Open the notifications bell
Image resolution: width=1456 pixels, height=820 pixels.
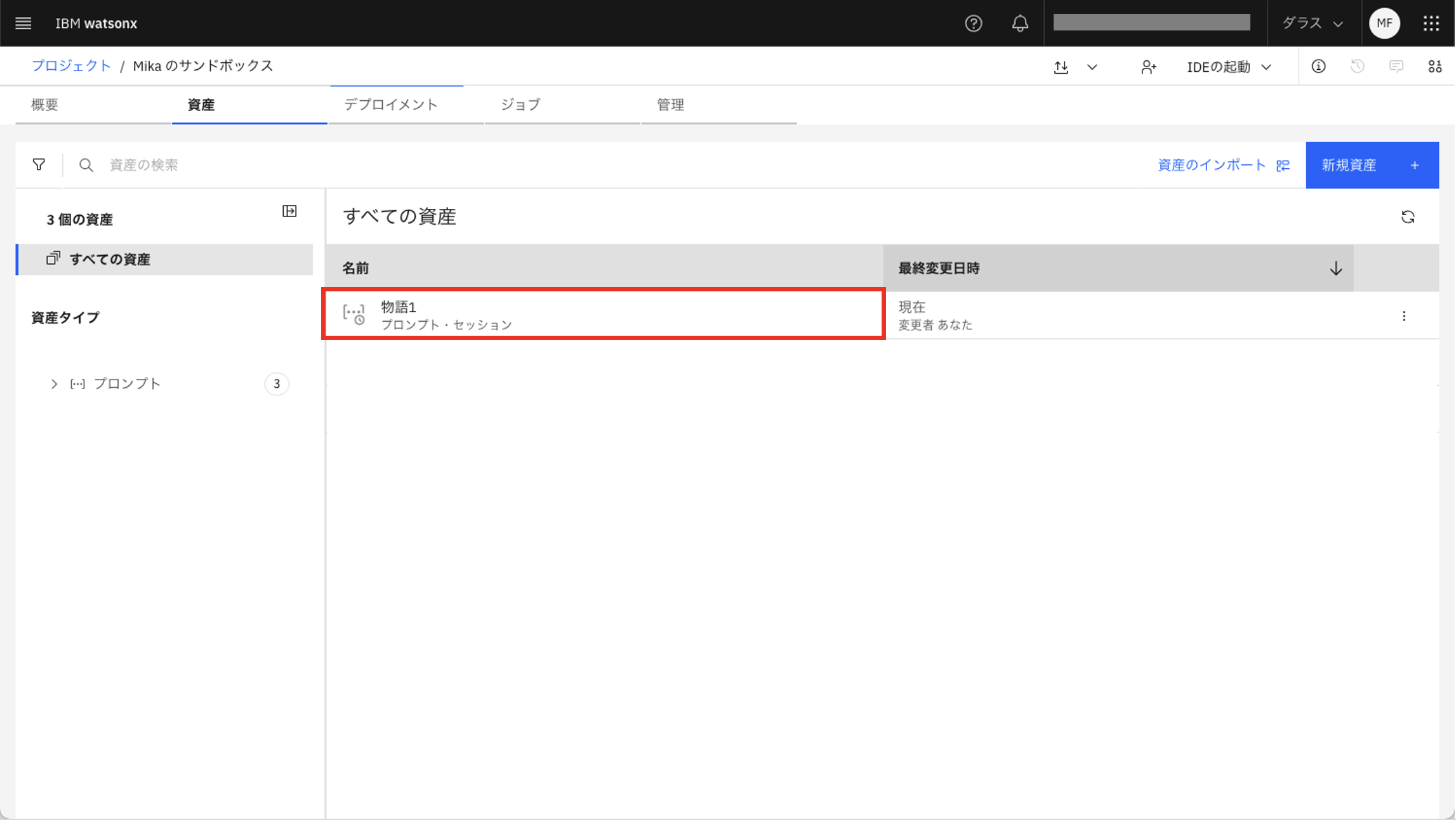(x=1019, y=23)
